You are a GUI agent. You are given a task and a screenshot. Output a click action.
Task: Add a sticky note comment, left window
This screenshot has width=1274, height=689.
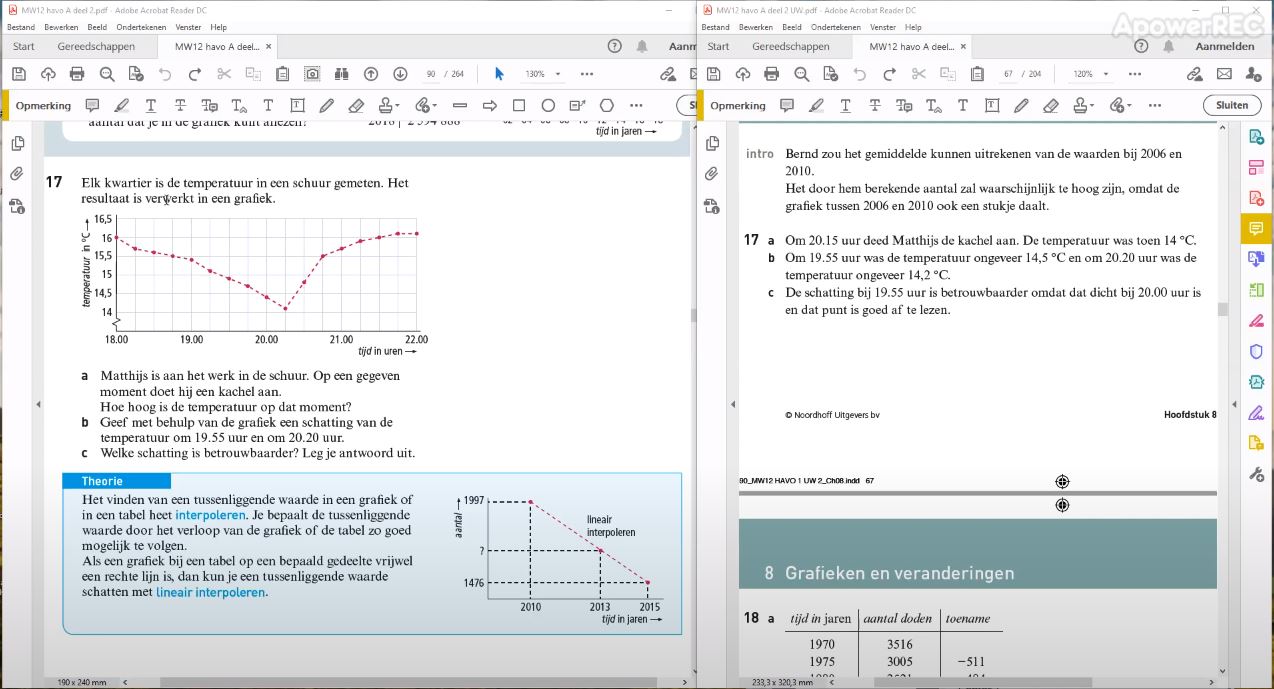tap(92, 105)
